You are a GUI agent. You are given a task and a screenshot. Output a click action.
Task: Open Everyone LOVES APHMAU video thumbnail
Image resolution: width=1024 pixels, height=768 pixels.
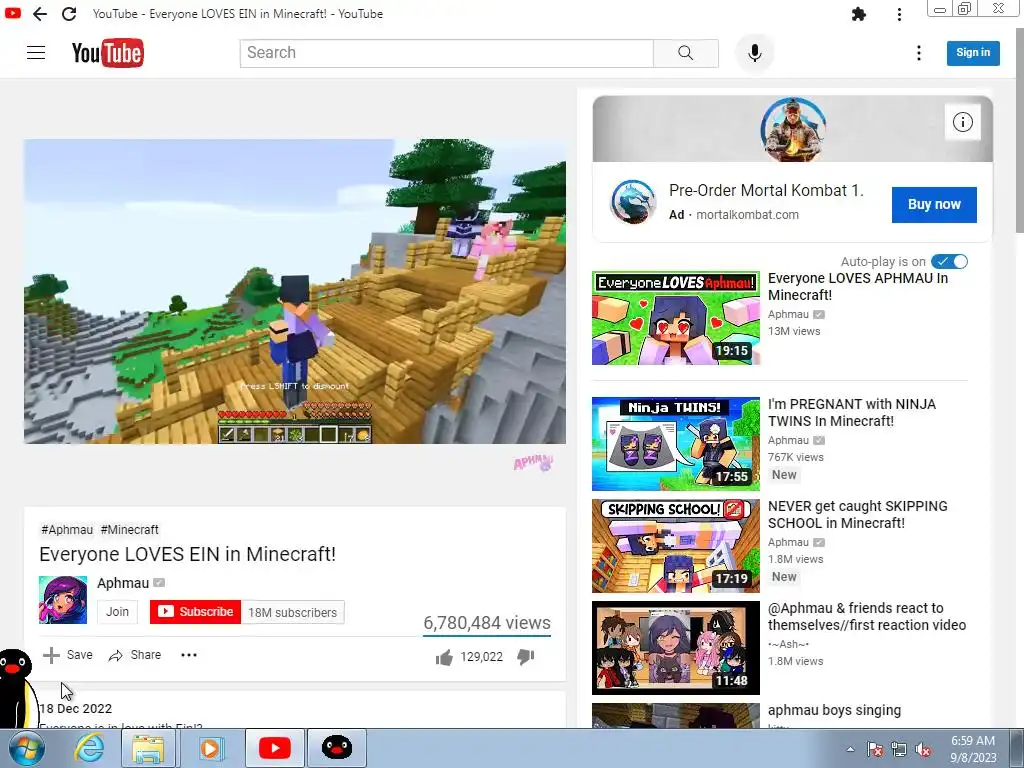676,318
